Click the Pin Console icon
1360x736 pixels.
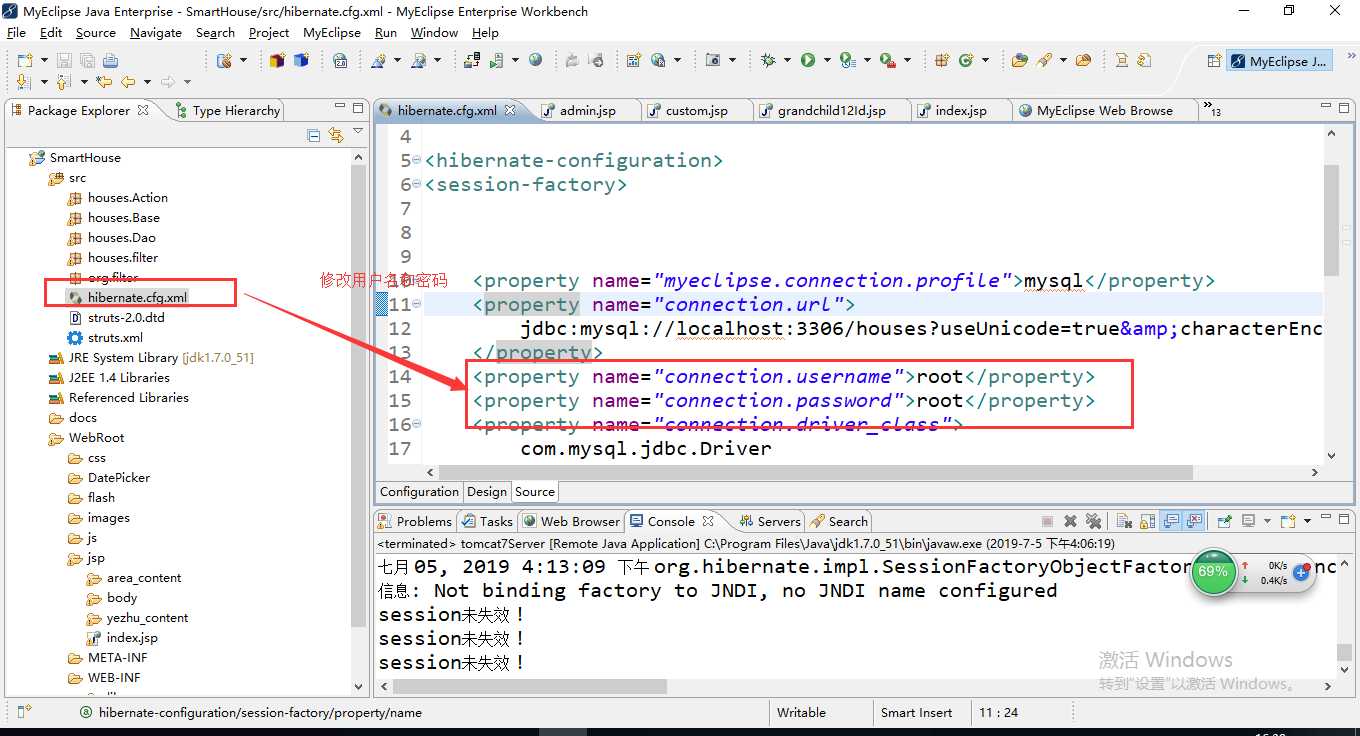(x=1224, y=521)
